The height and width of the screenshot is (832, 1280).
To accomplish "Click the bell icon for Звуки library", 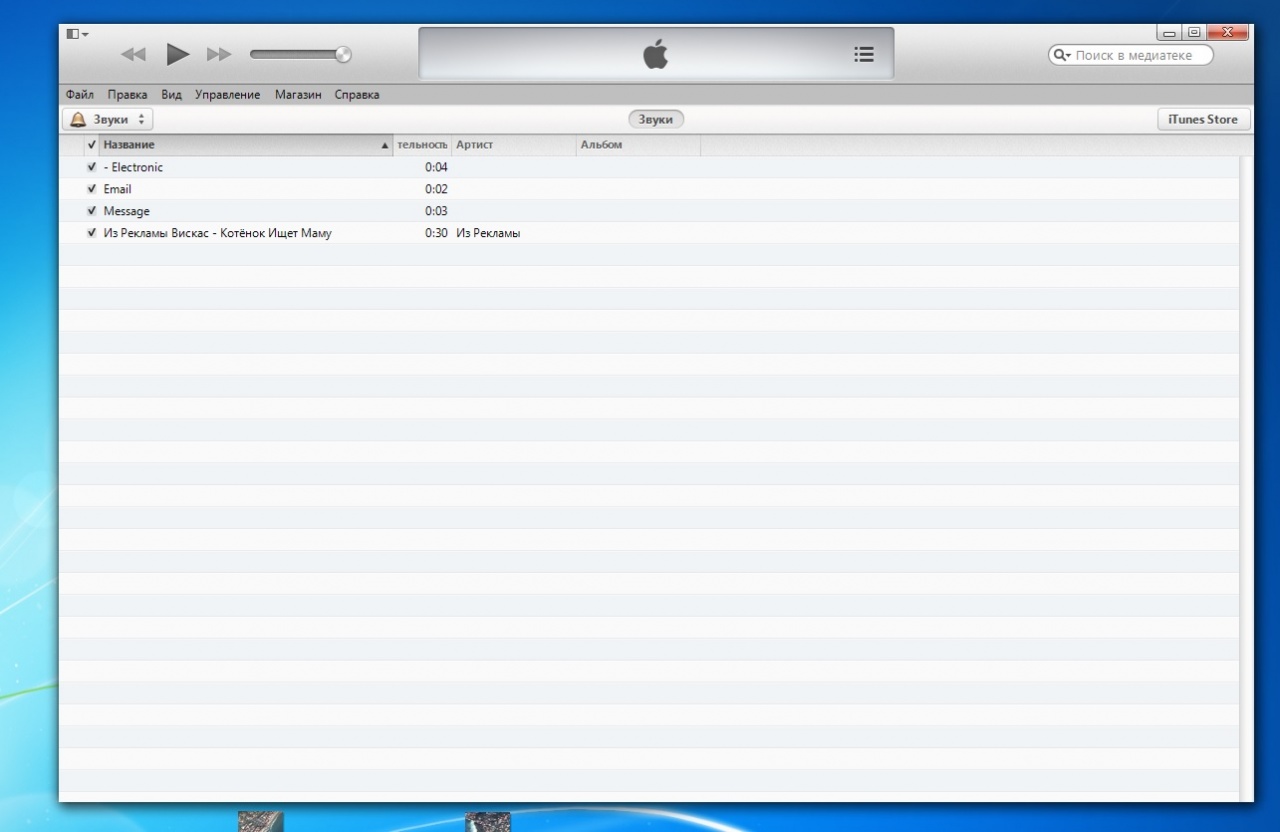I will 78,119.
